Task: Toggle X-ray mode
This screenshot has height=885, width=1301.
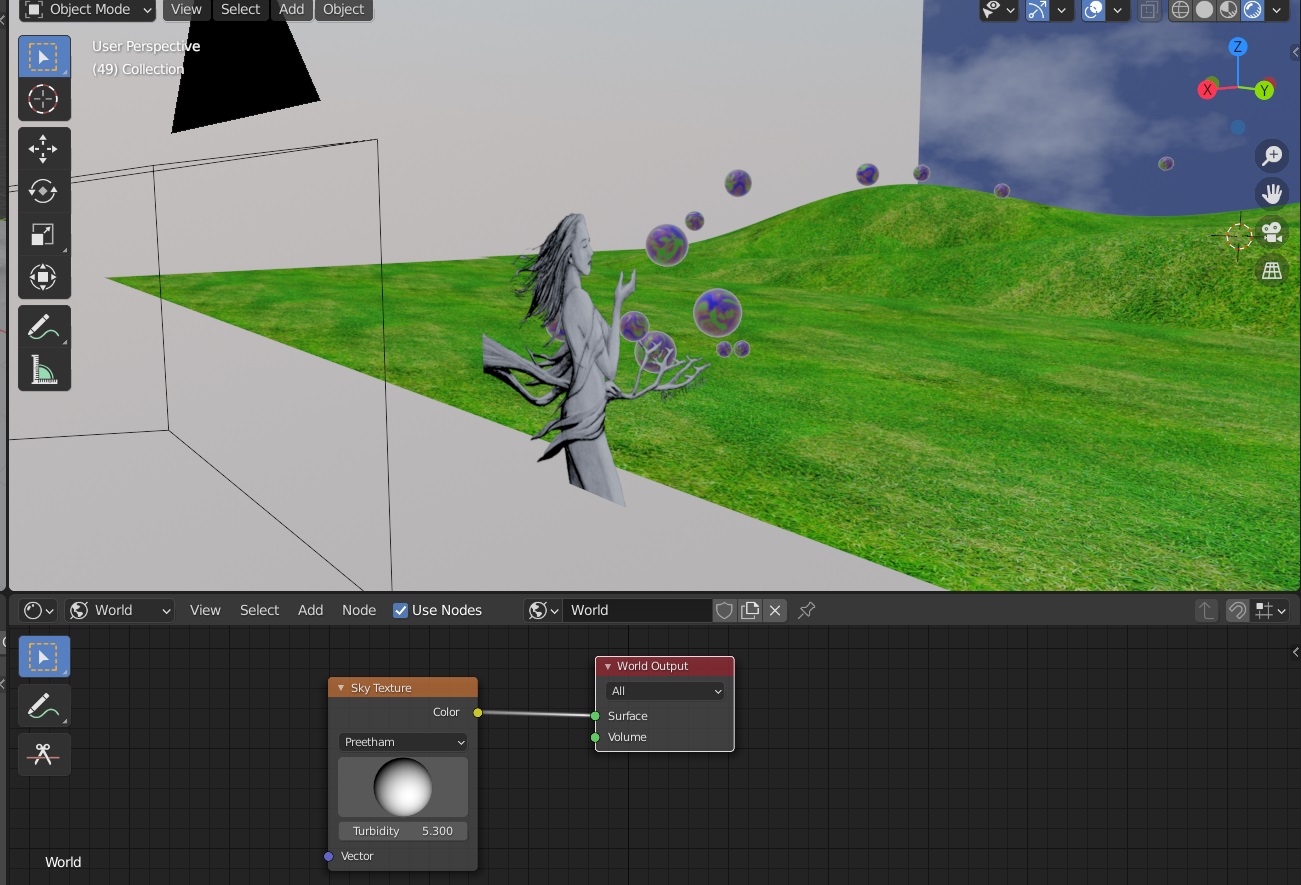Action: (1149, 10)
